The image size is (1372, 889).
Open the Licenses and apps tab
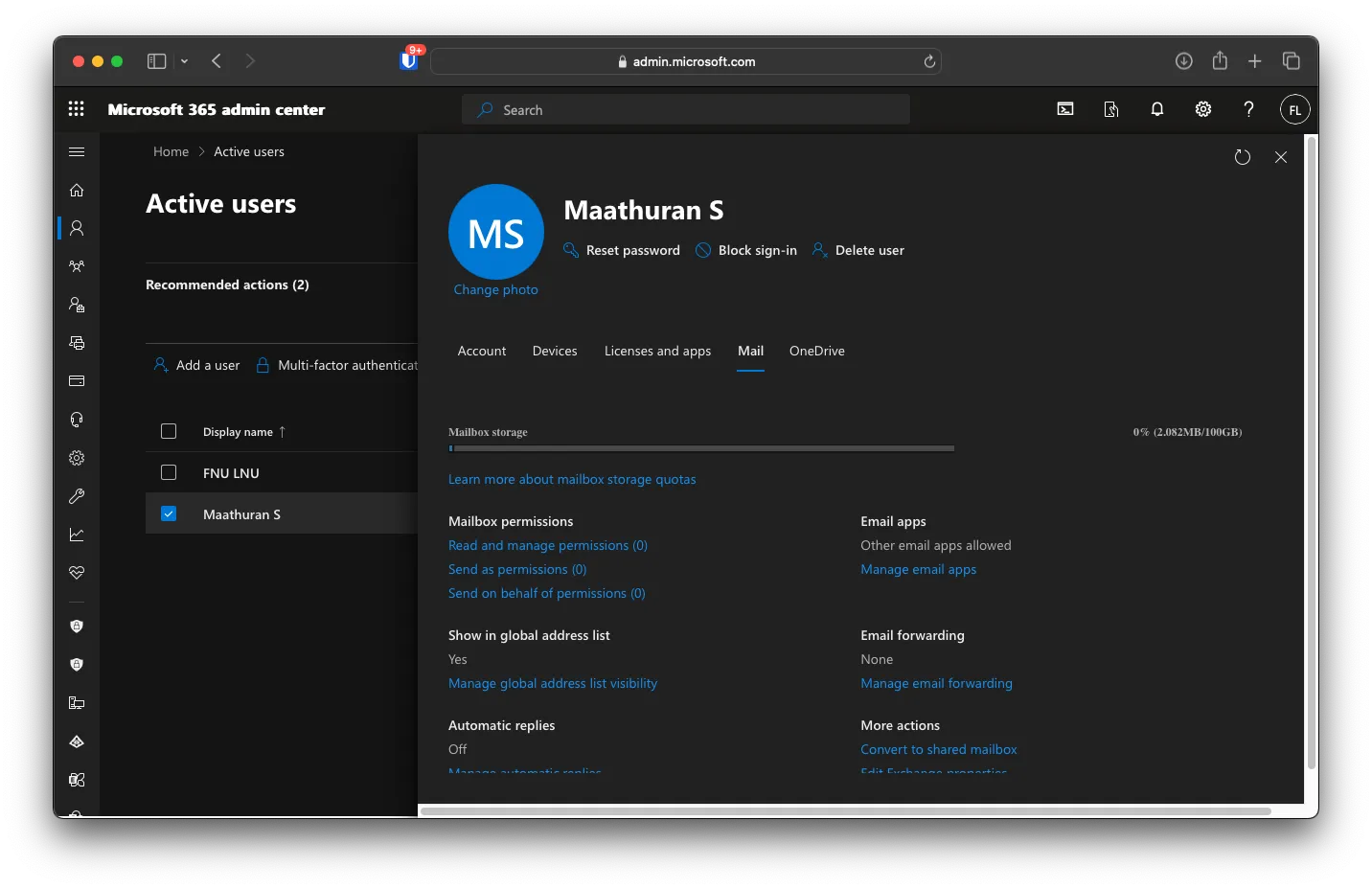click(x=657, y=351)
